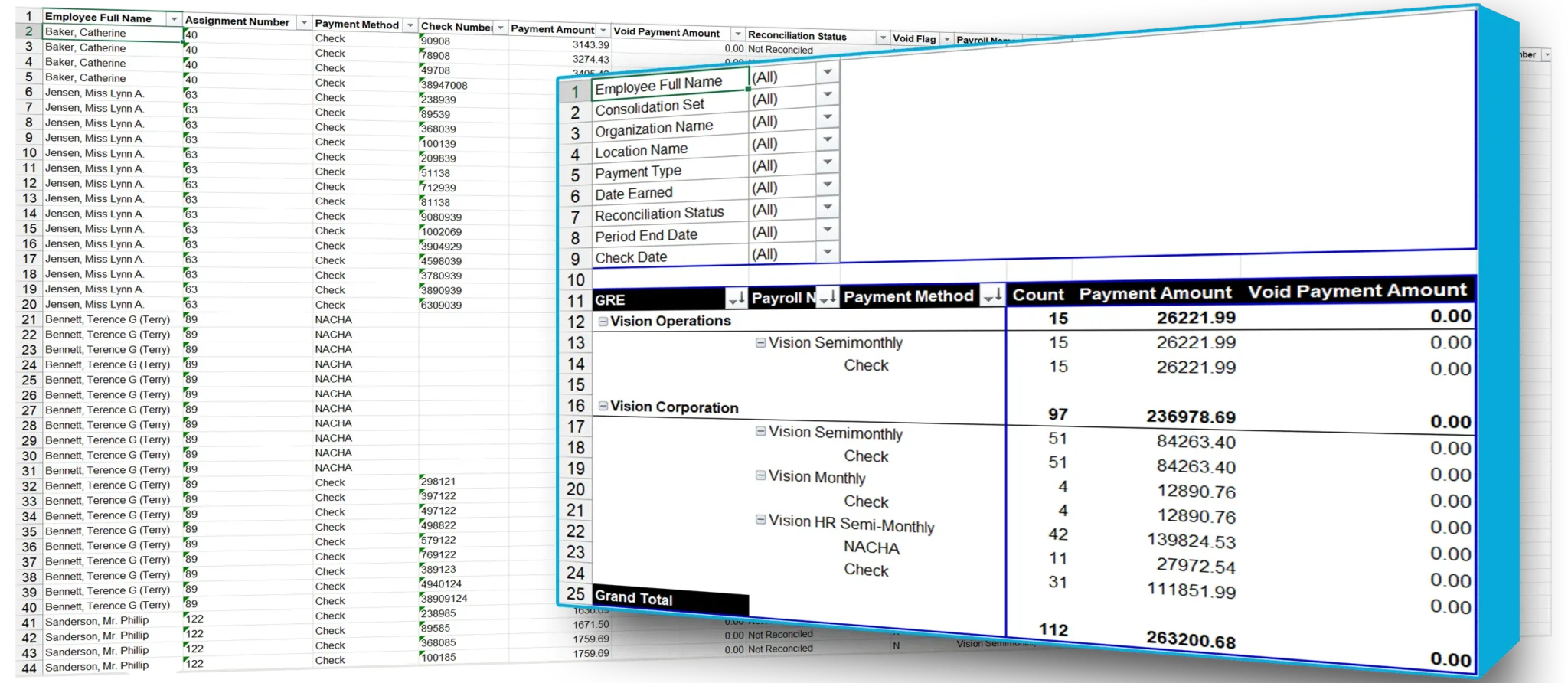Click the GRE sort button in pivot

click(737, 298)
